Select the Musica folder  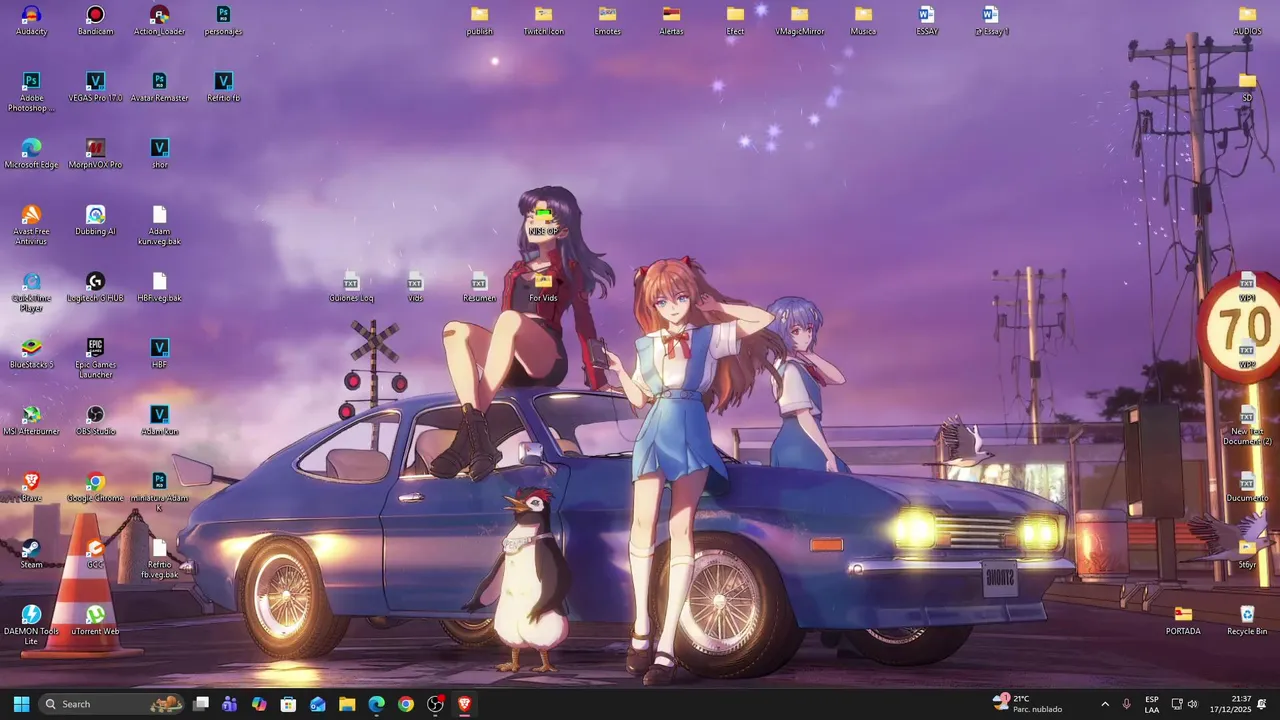click(863, 21)
